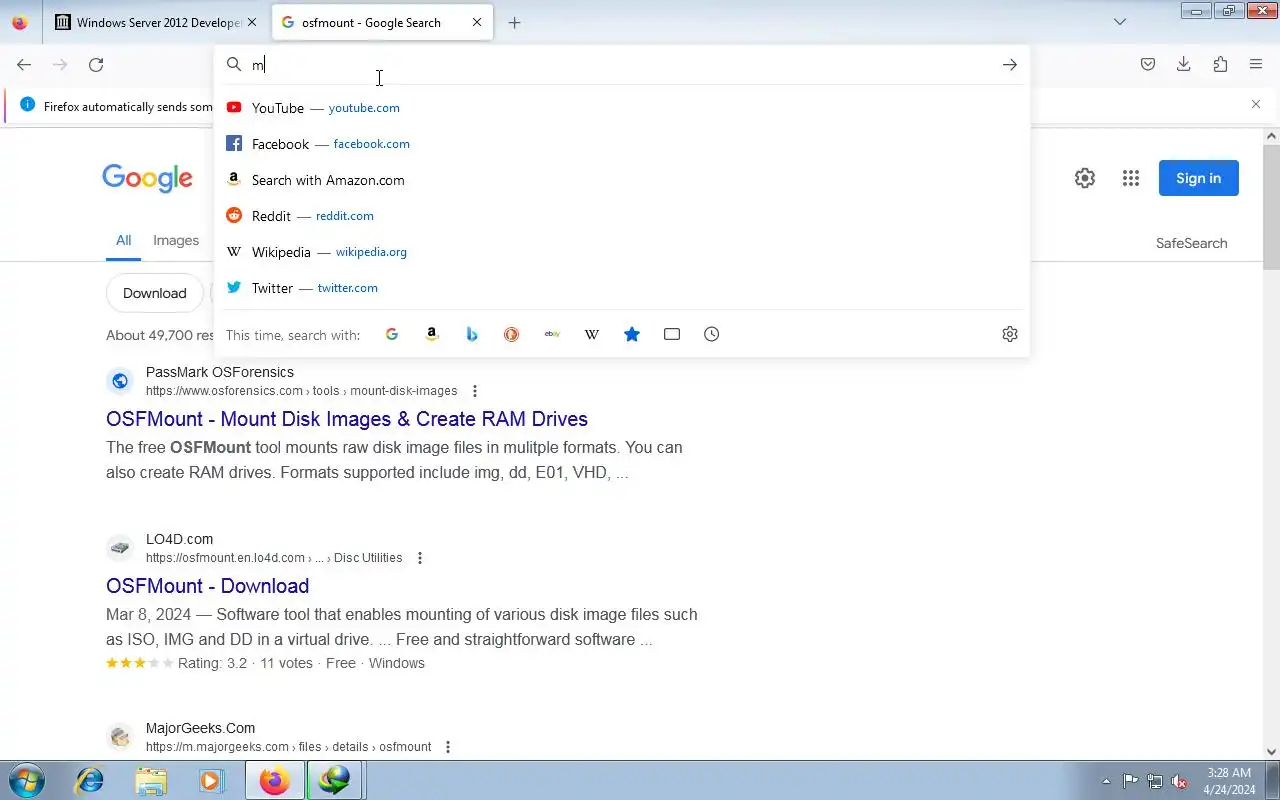Open the Firefox application menu
The image size is (1280, 800).
pos(1256,65)
